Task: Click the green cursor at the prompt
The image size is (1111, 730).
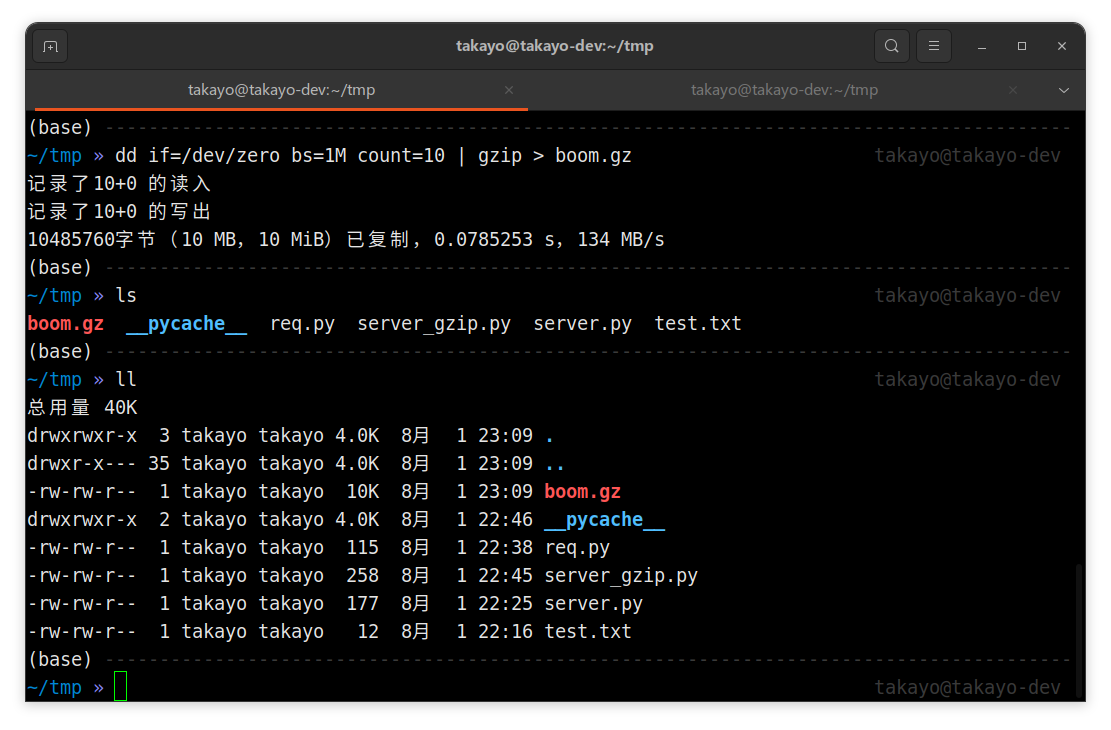Action: click(121, 687)
